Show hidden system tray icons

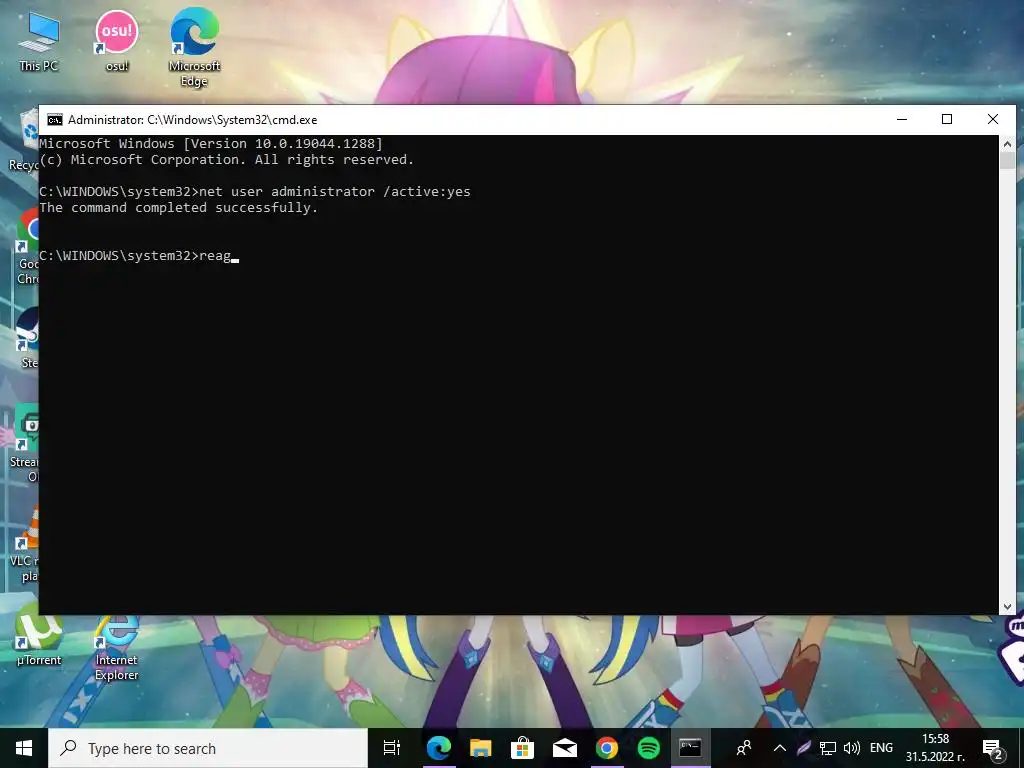(780, 748)
